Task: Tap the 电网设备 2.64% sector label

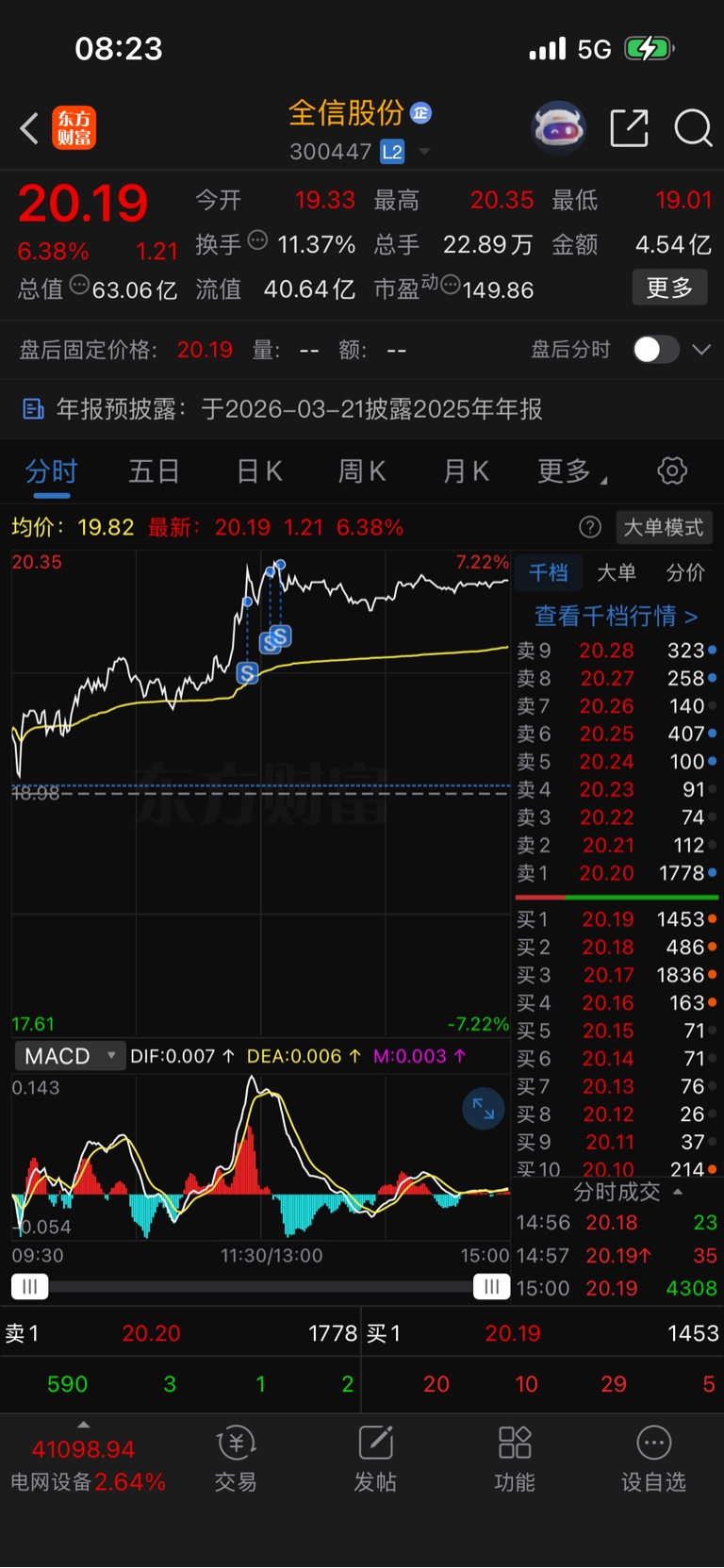Action: tap(88, 1482)
